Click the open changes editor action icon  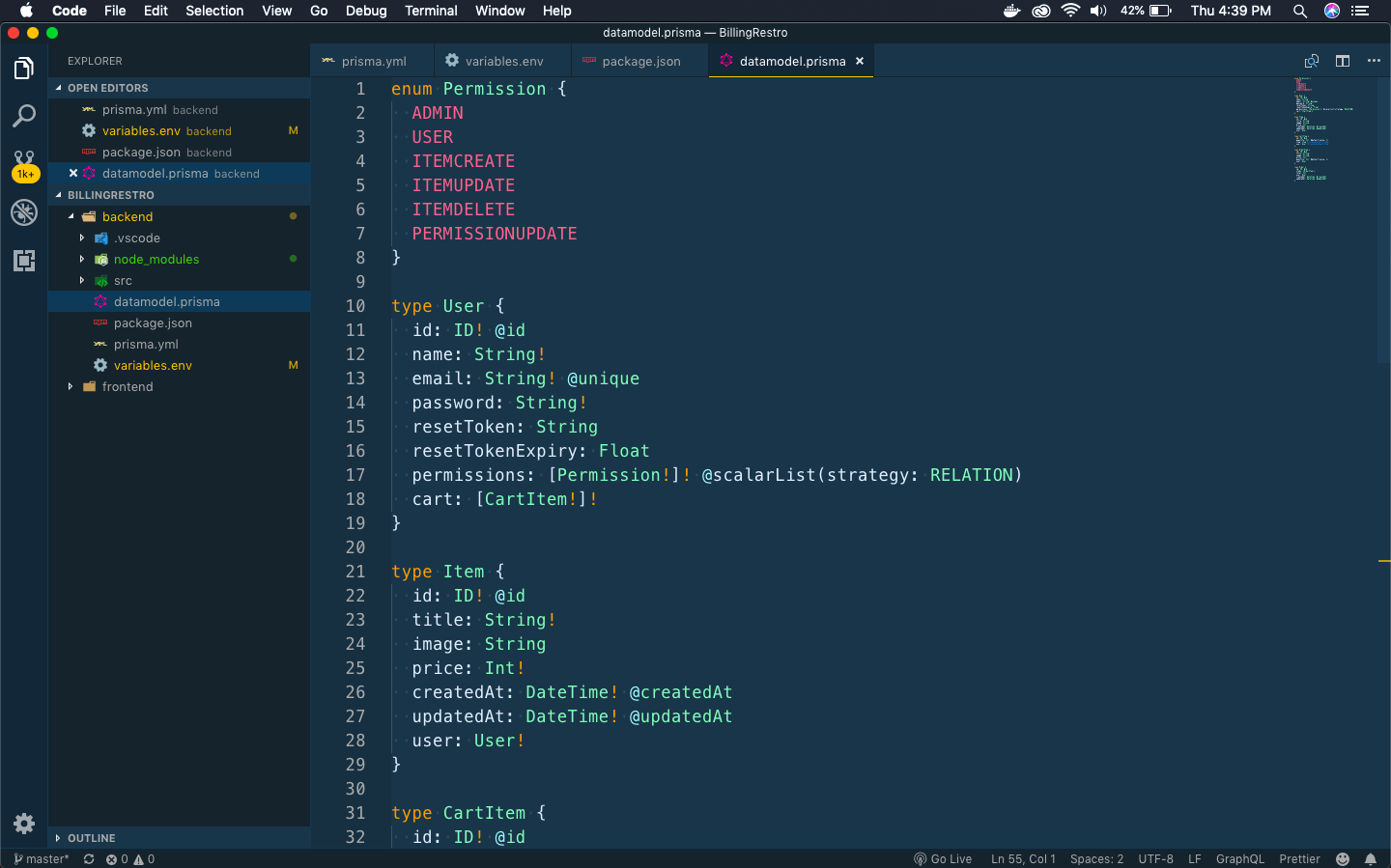[x=1312, y=61]
